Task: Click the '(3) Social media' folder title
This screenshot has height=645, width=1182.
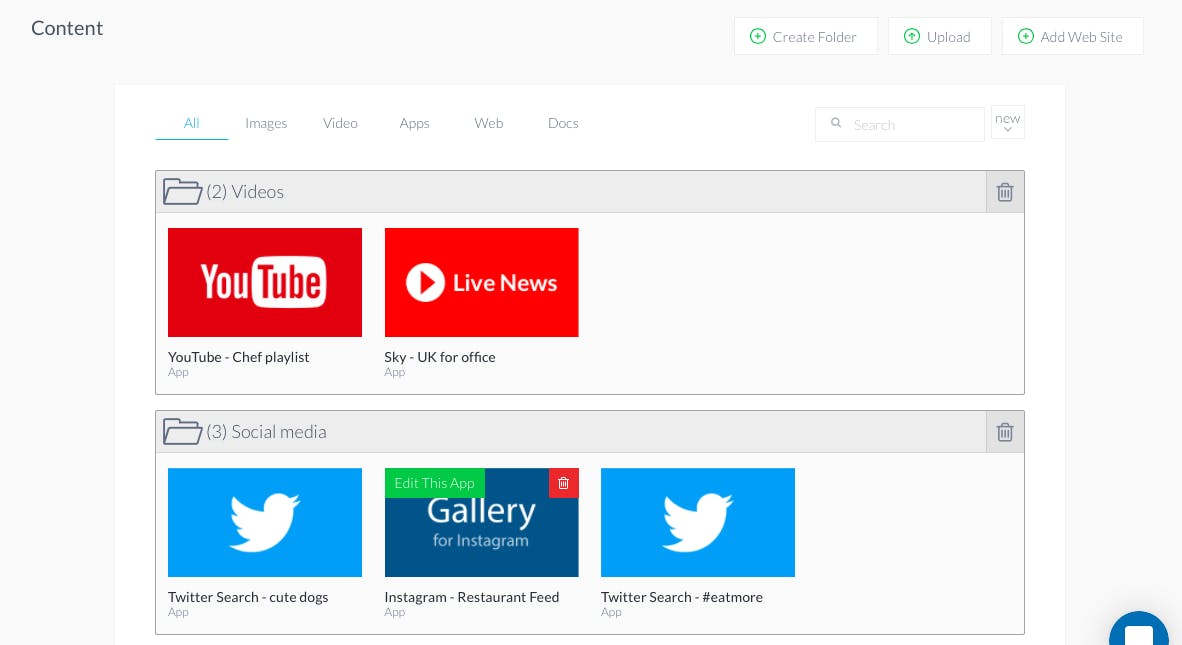Action: [266, 432]
